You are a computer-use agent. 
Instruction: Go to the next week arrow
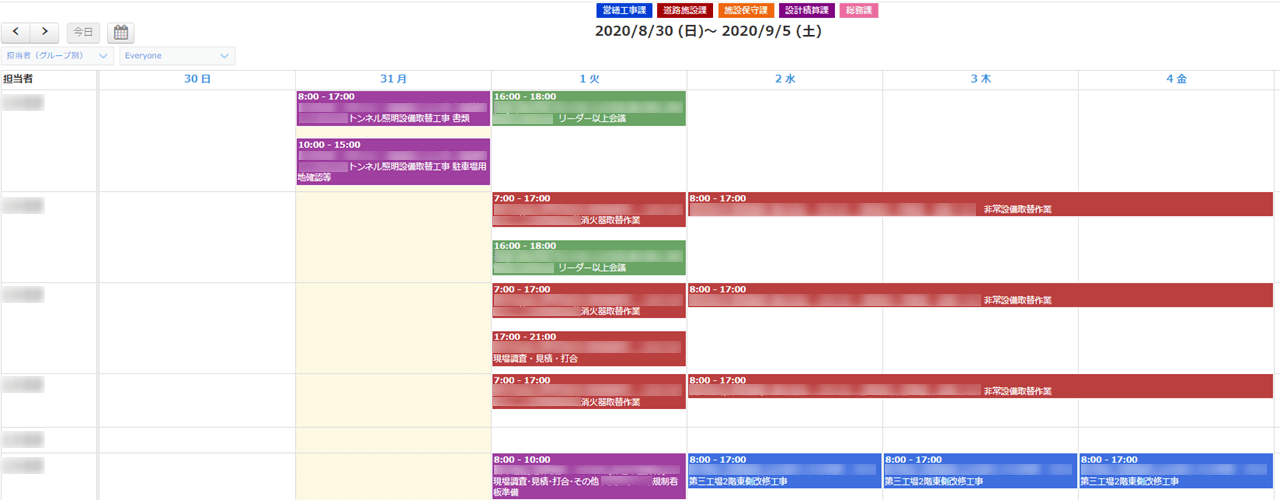[45, 33]
